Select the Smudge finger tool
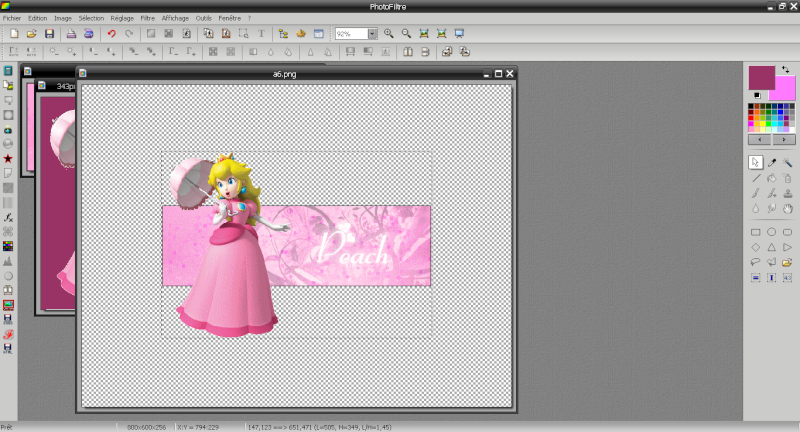Screen dimensions: 800x432 pyautogui.click(x=771, y=209)
